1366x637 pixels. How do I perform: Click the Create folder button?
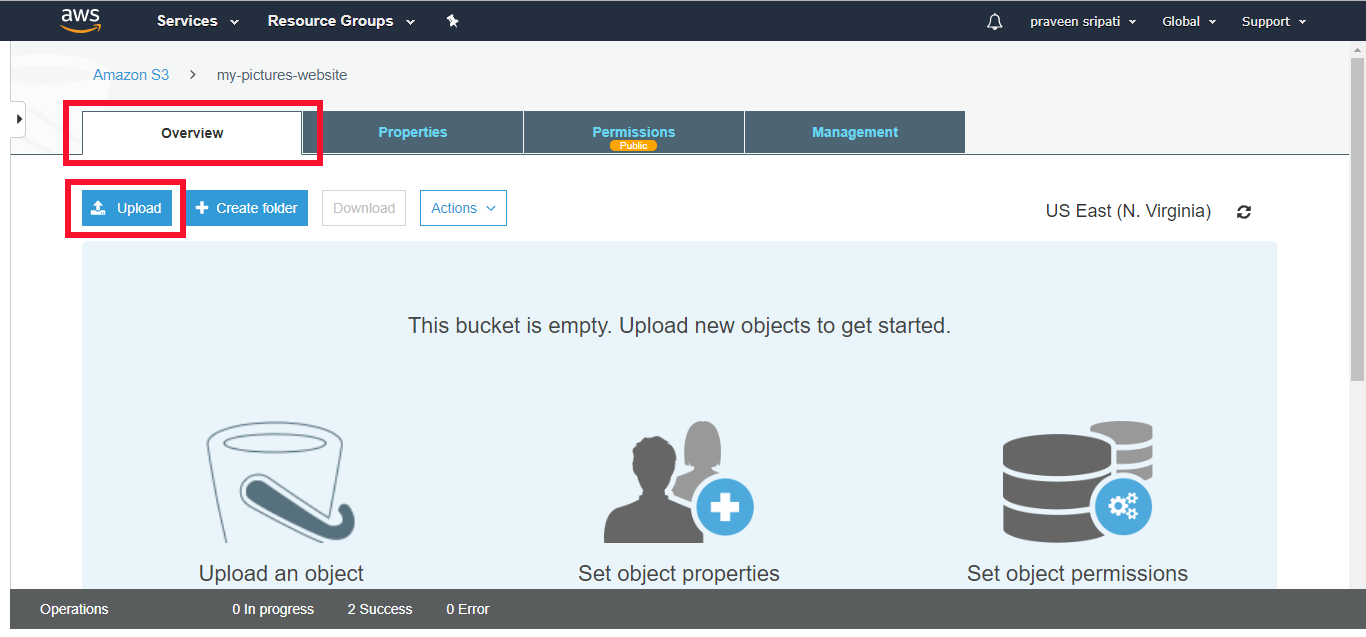click(246, 207)
